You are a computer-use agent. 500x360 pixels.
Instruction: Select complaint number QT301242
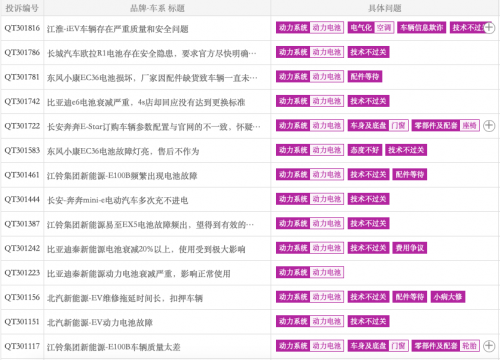point(22,248)
